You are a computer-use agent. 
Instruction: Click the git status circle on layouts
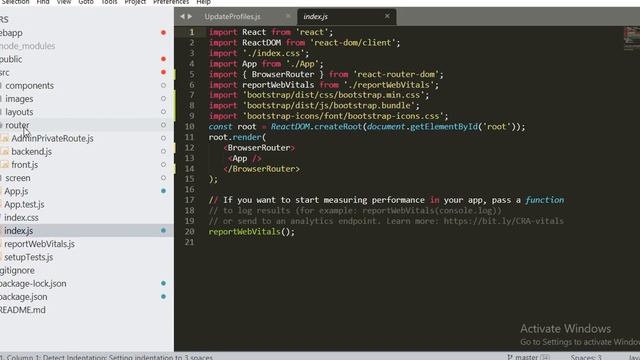point(163,111)
